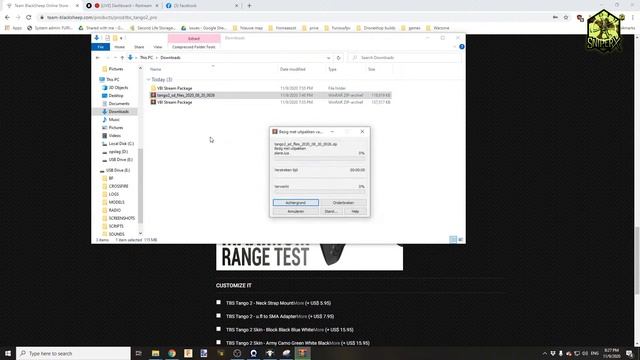This screenshot has width=640, height=360.
Task: Open the Dronershop builds bookmark folder
Action: (376, 28)
